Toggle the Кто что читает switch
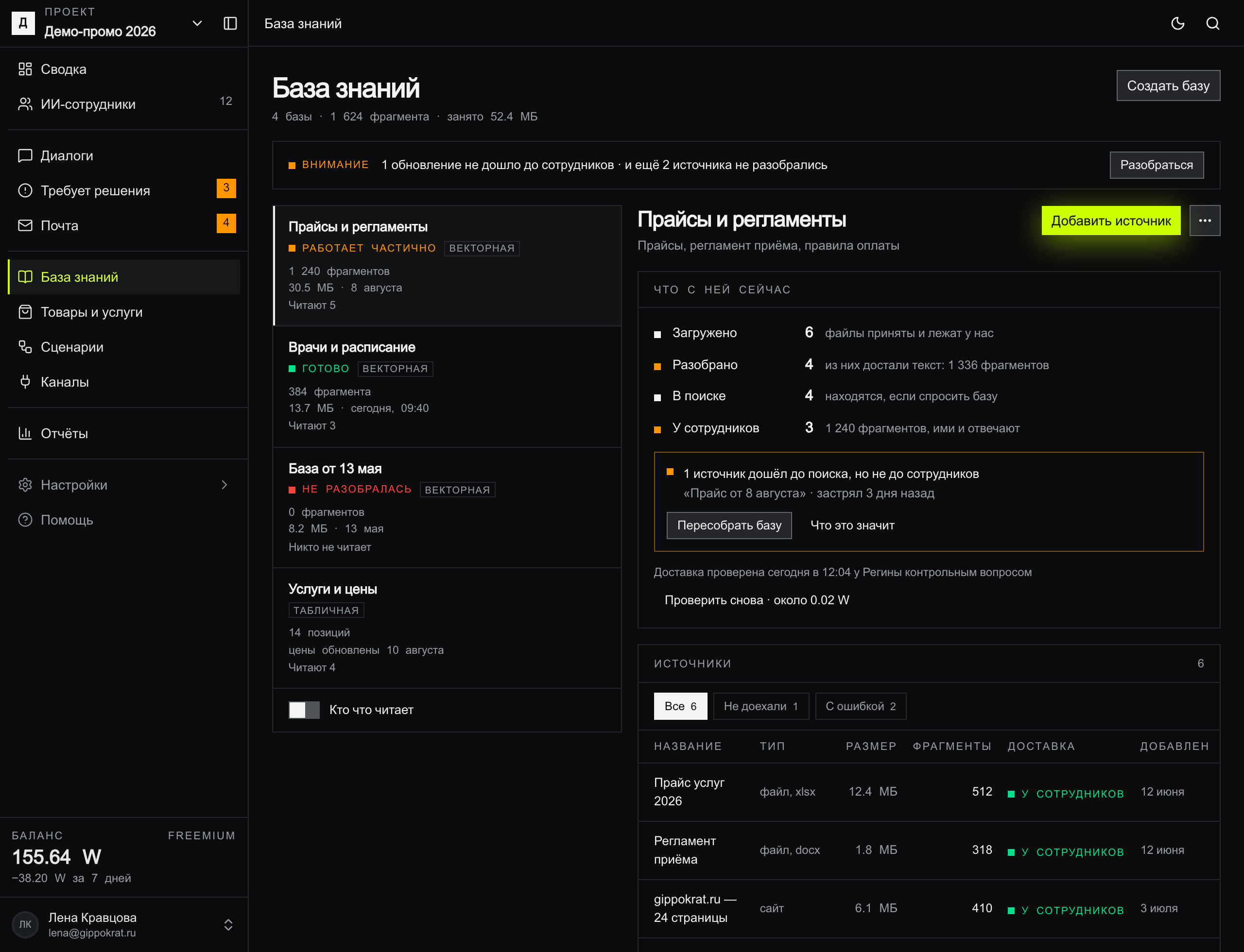Screen dimensions: 1244x952 (304, 710)
